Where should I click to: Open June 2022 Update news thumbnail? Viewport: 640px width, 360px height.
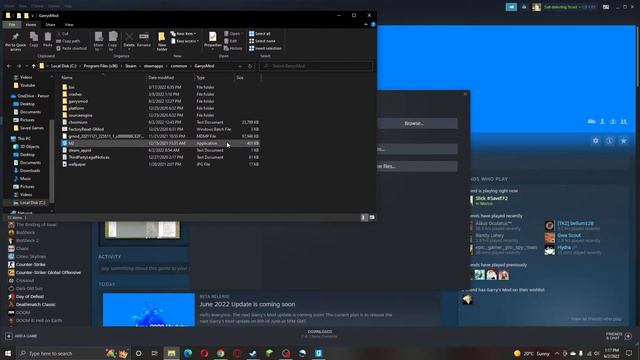[x=149, y=310]
